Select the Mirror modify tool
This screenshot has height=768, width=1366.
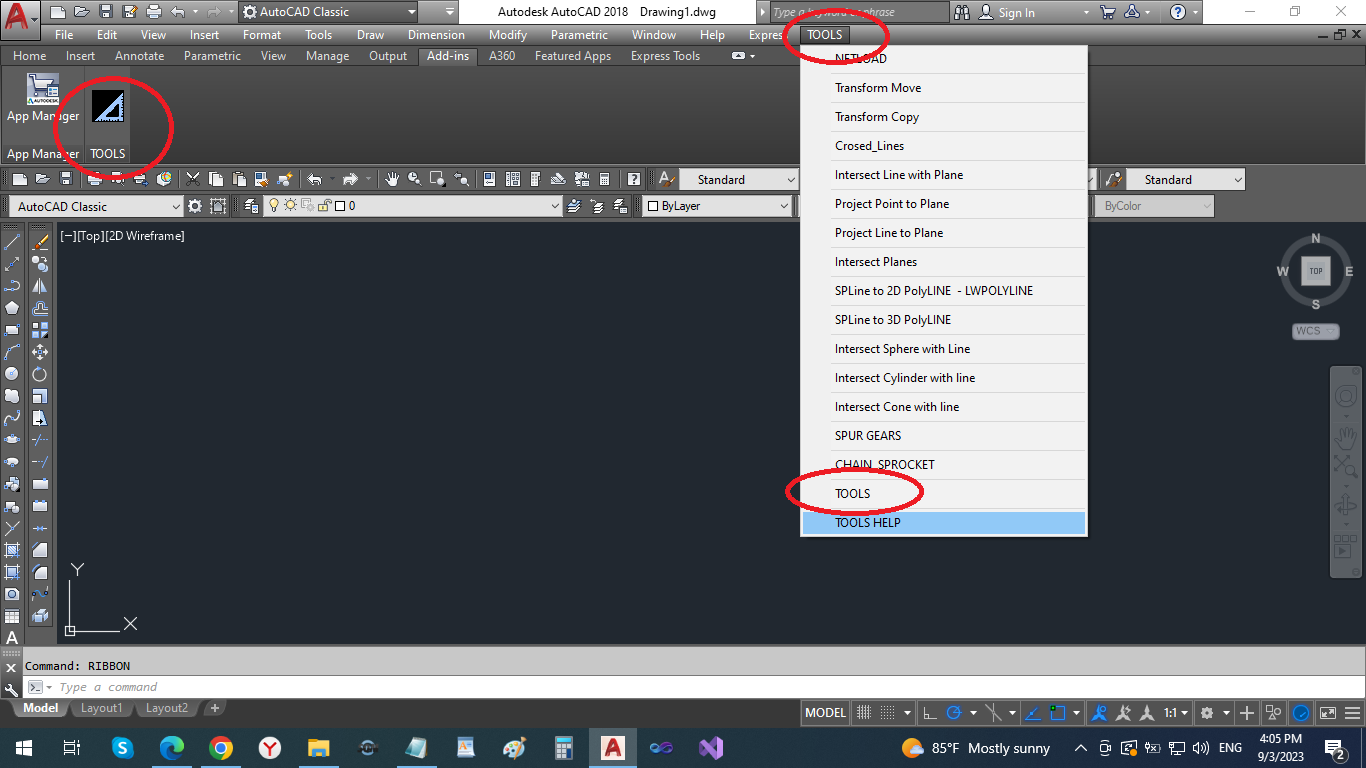coord(40,285)
